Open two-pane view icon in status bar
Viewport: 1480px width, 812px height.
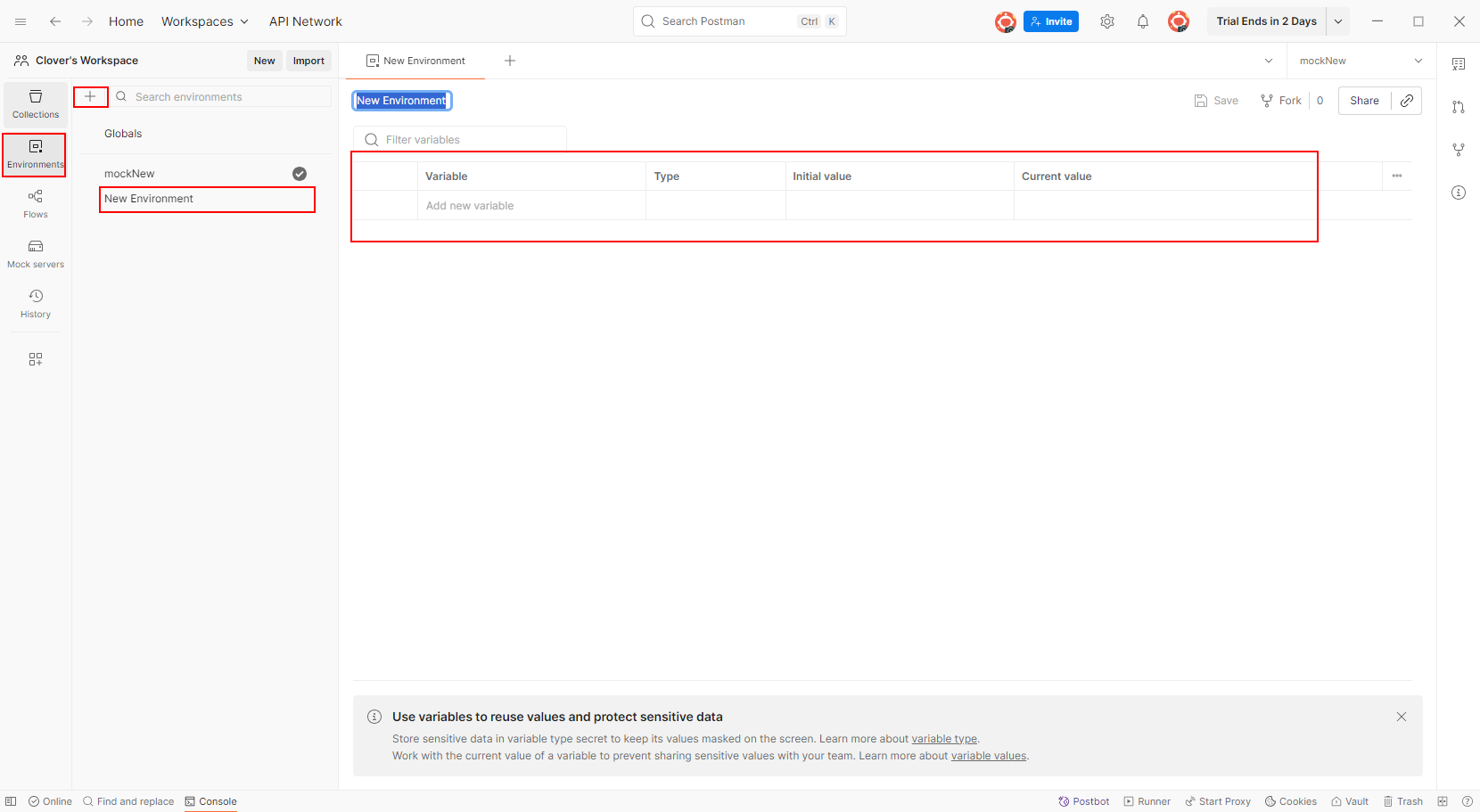click(1443, 801)
